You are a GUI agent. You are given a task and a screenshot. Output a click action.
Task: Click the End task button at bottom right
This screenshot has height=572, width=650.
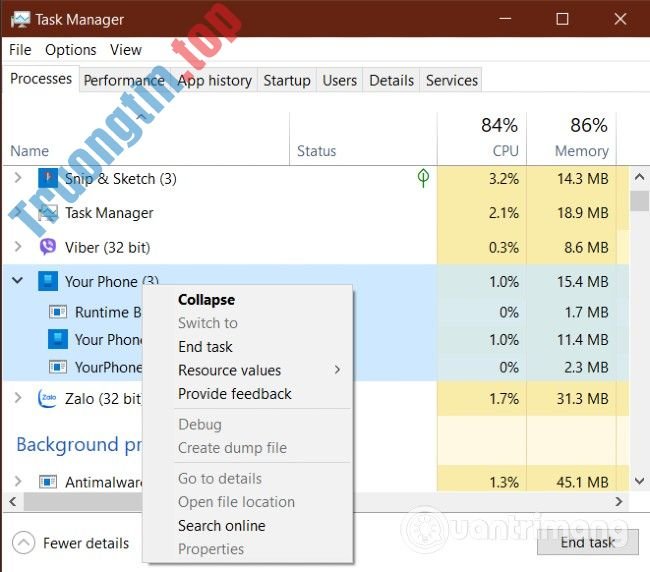point(587,543)
